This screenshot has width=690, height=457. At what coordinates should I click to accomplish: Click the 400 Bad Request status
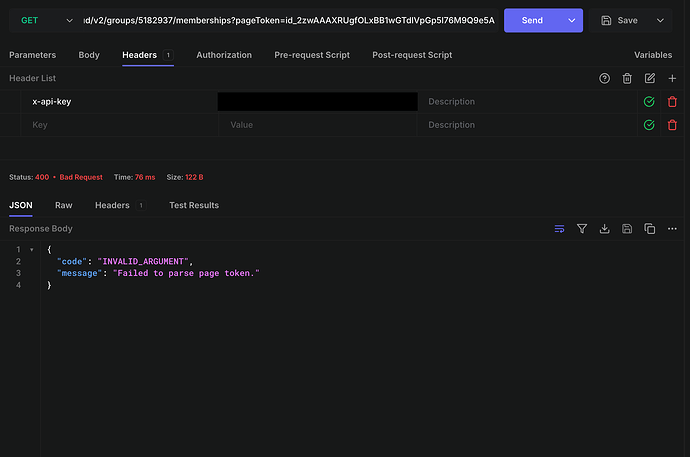tap(69, 177)
